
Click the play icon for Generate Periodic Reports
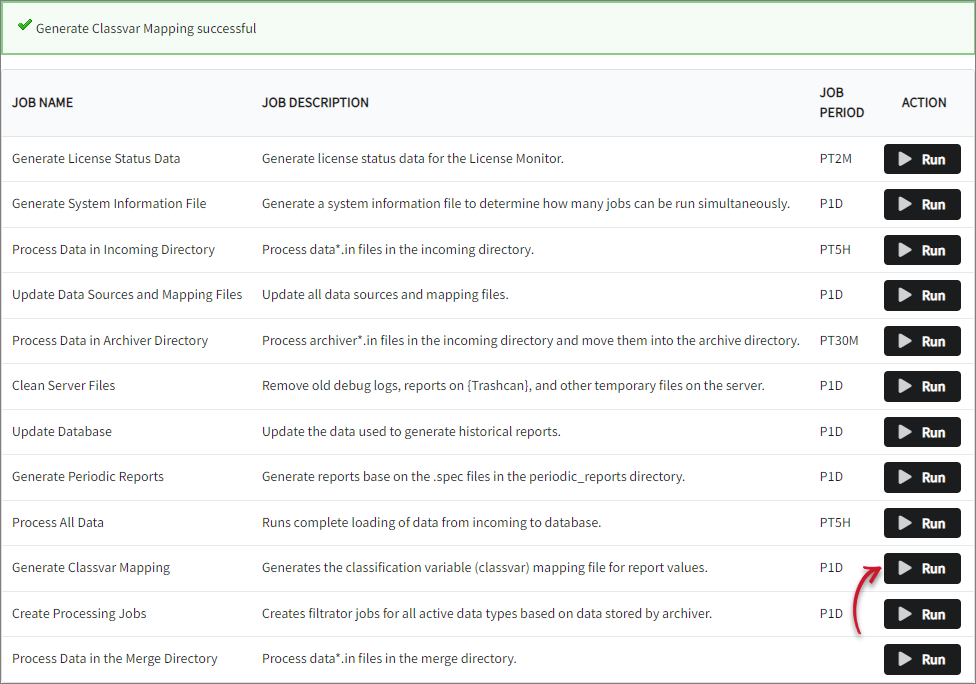coord(905,477)
